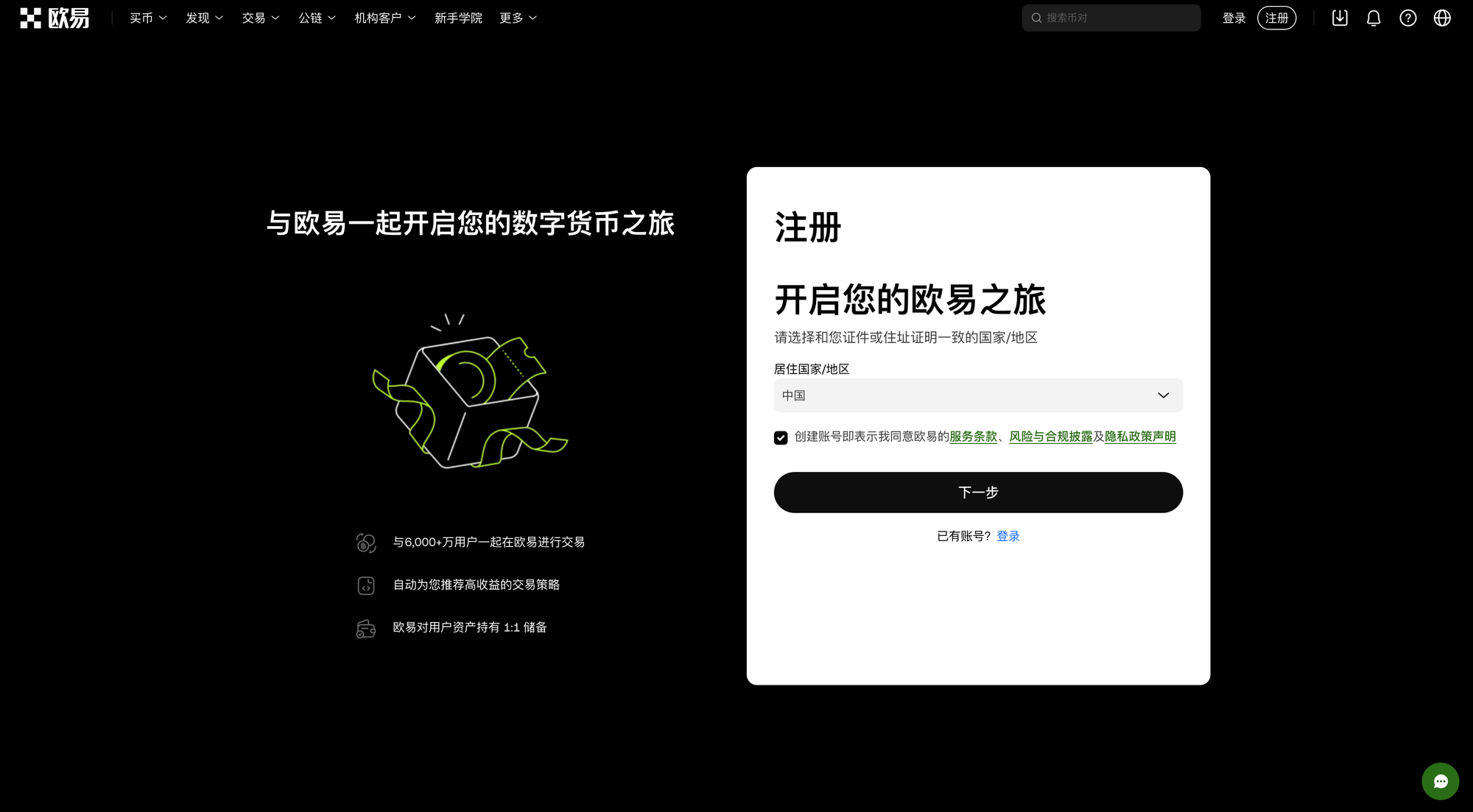Image resolution: width=1473 pixels, height=812 pixels.
Task: Click 登录 to sign into existing account
Action: [x=1008, y=535]
